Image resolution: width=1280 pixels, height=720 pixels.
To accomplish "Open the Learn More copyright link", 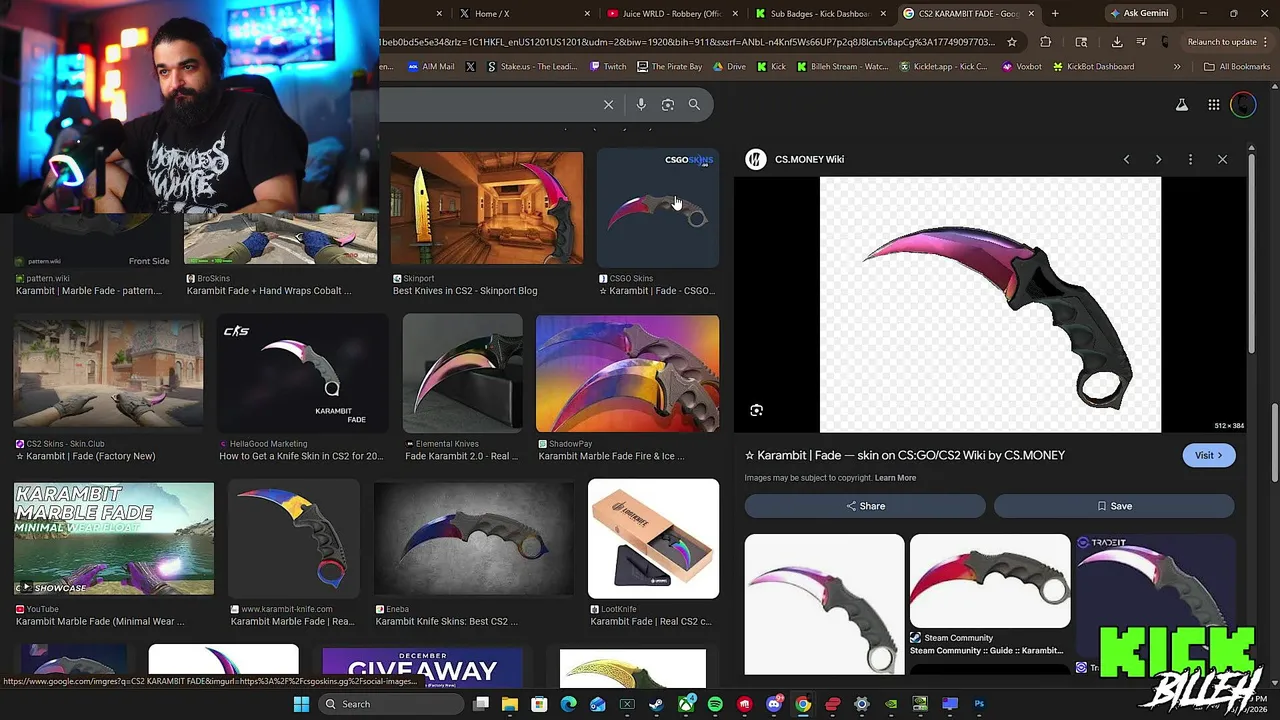I will (x=895, y=478).
